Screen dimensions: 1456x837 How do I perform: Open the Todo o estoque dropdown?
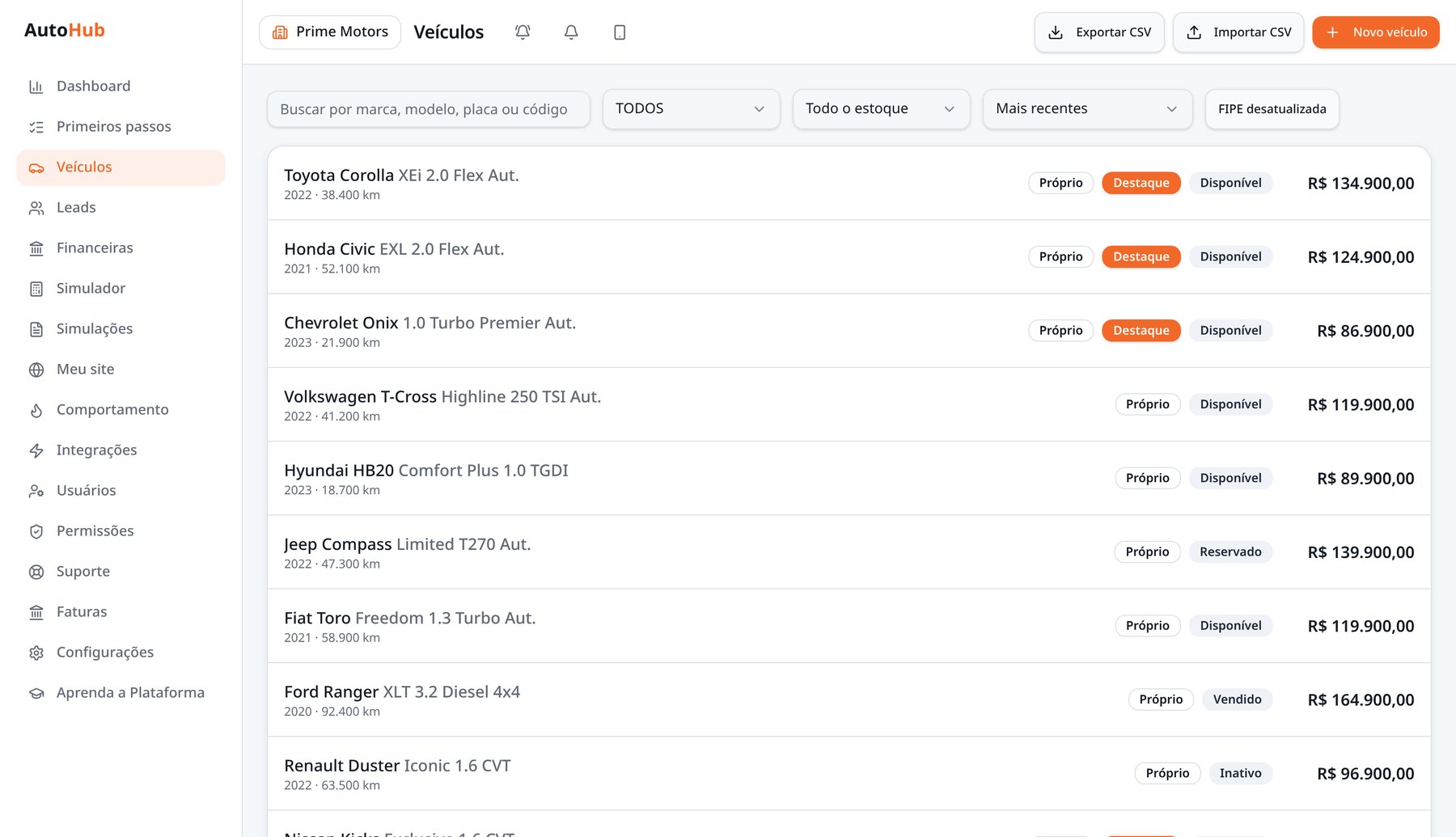click(x=881, y=109)
